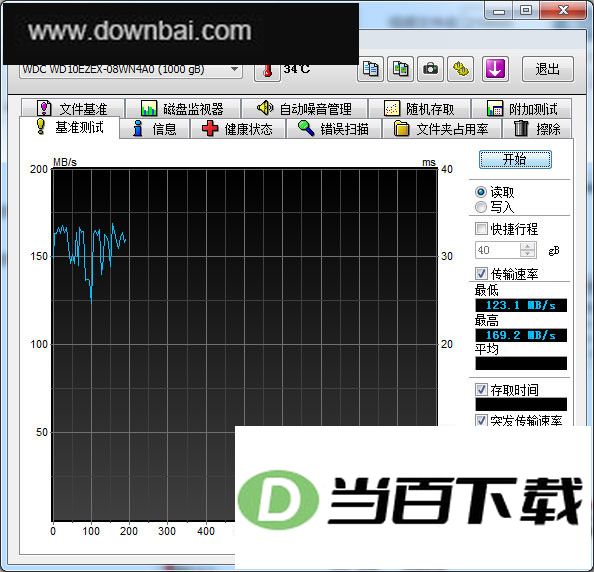Switch to the 附加测试 tab
Viewport: 594px width, 572px height.
[x=522, y=109]
